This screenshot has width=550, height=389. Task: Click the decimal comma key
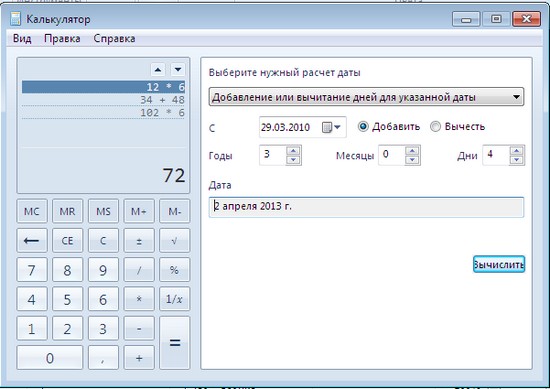103,357
